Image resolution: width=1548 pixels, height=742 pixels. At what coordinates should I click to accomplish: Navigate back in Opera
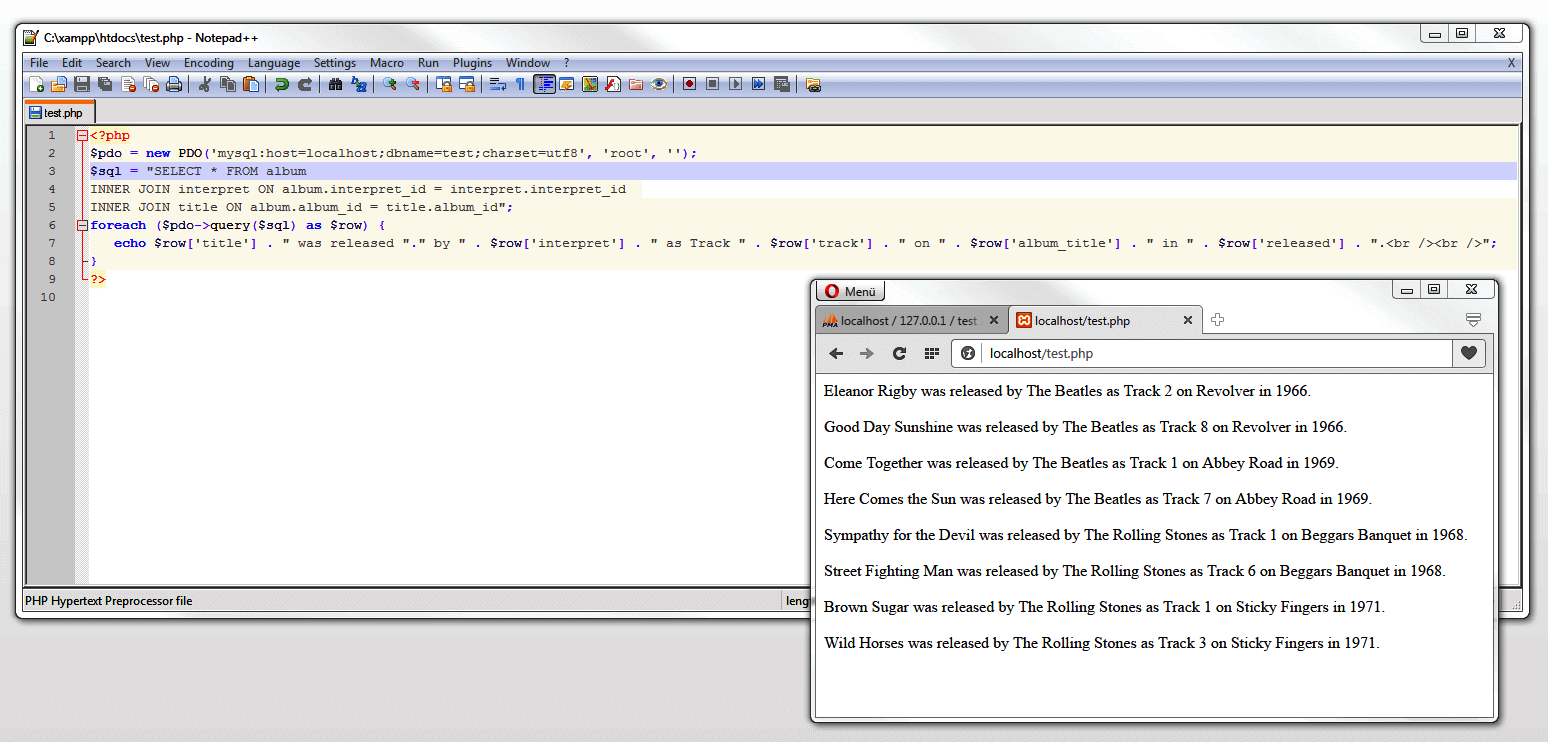pos(837,353)
